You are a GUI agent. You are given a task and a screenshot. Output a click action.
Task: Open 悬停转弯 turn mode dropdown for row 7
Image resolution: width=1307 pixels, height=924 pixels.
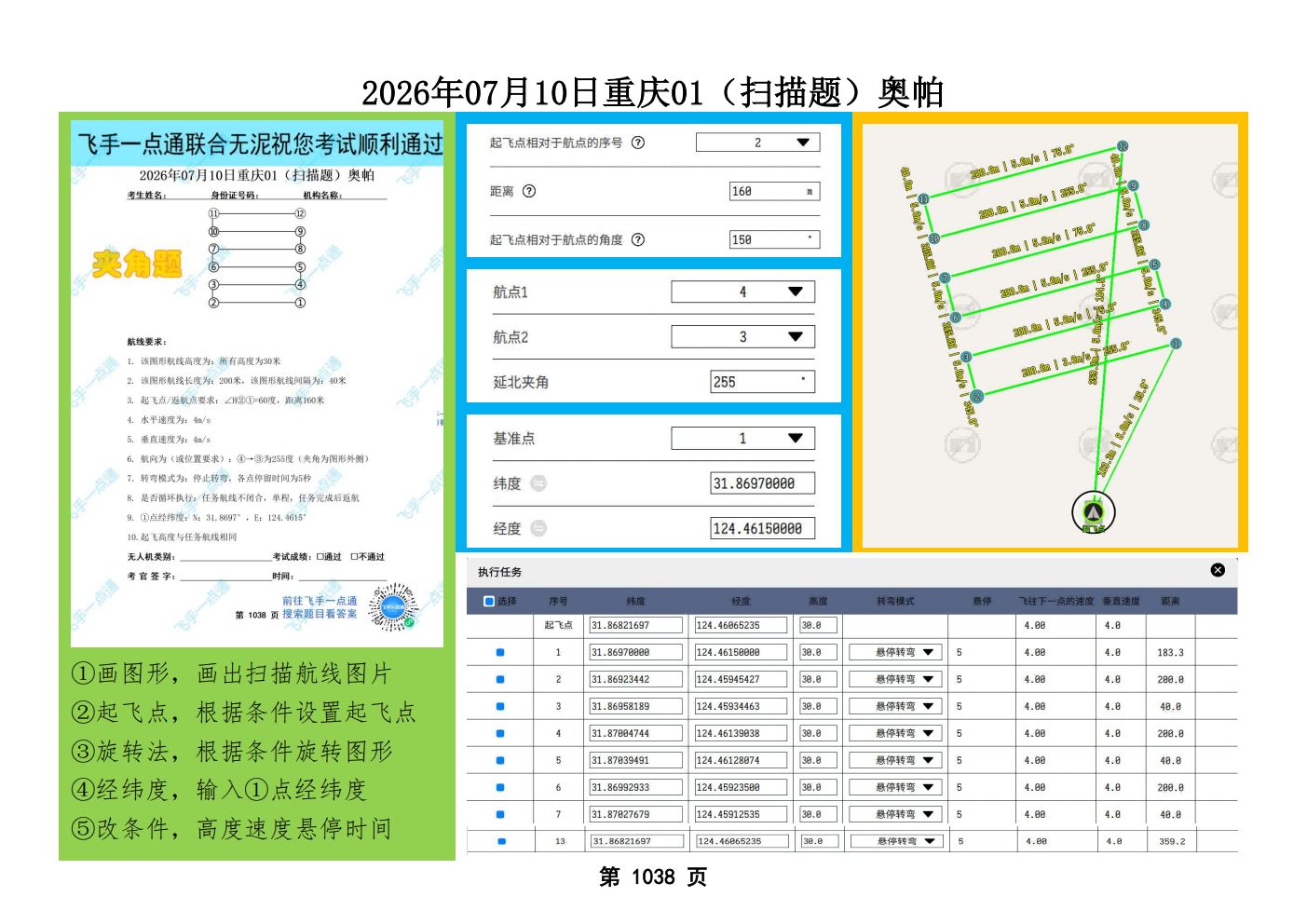895,815
